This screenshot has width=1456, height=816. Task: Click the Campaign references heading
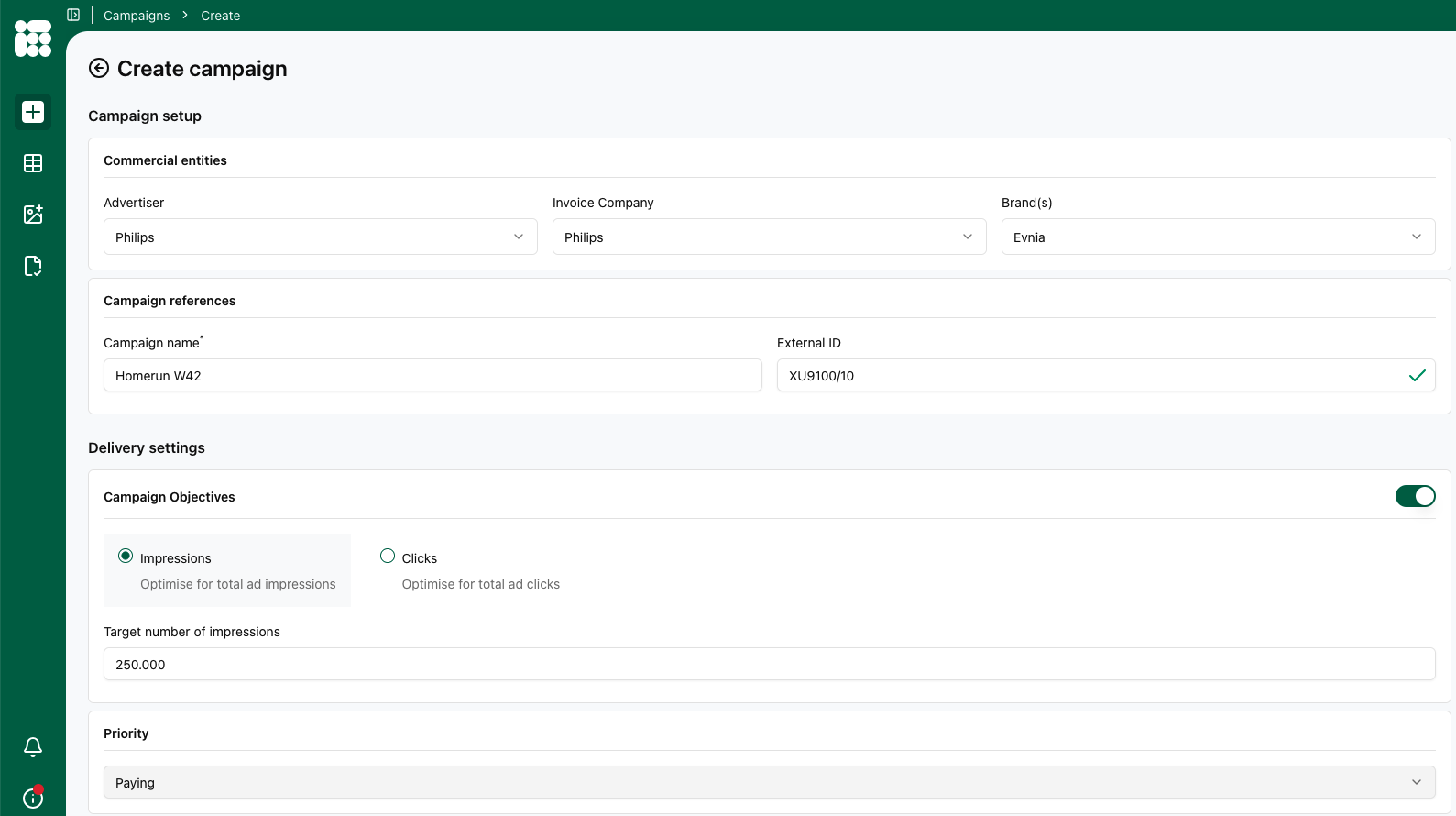tap(170, 301)
